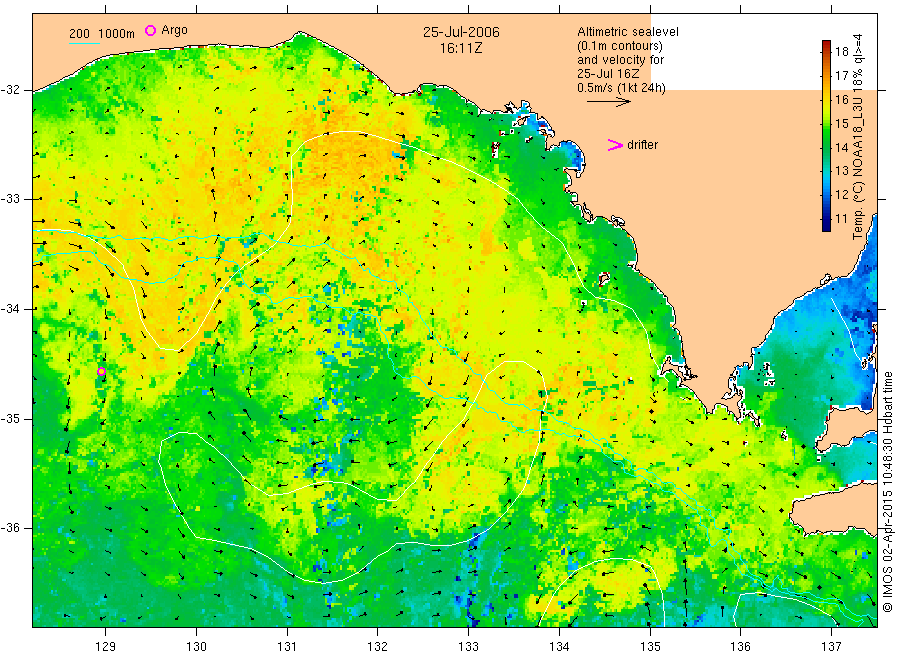Screen dimensions: 900x660
Task: Click the Altimetric sealevel label
Action: [628, 32]
